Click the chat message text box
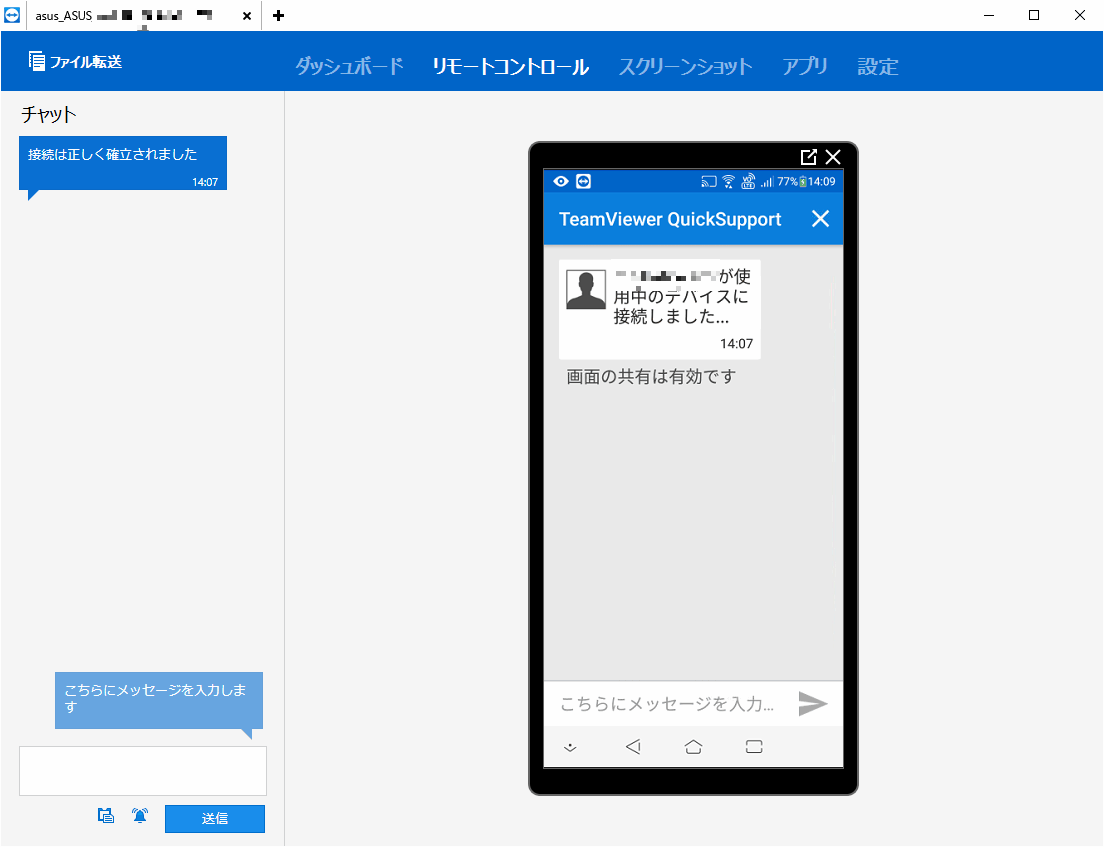 click(143, 771)
